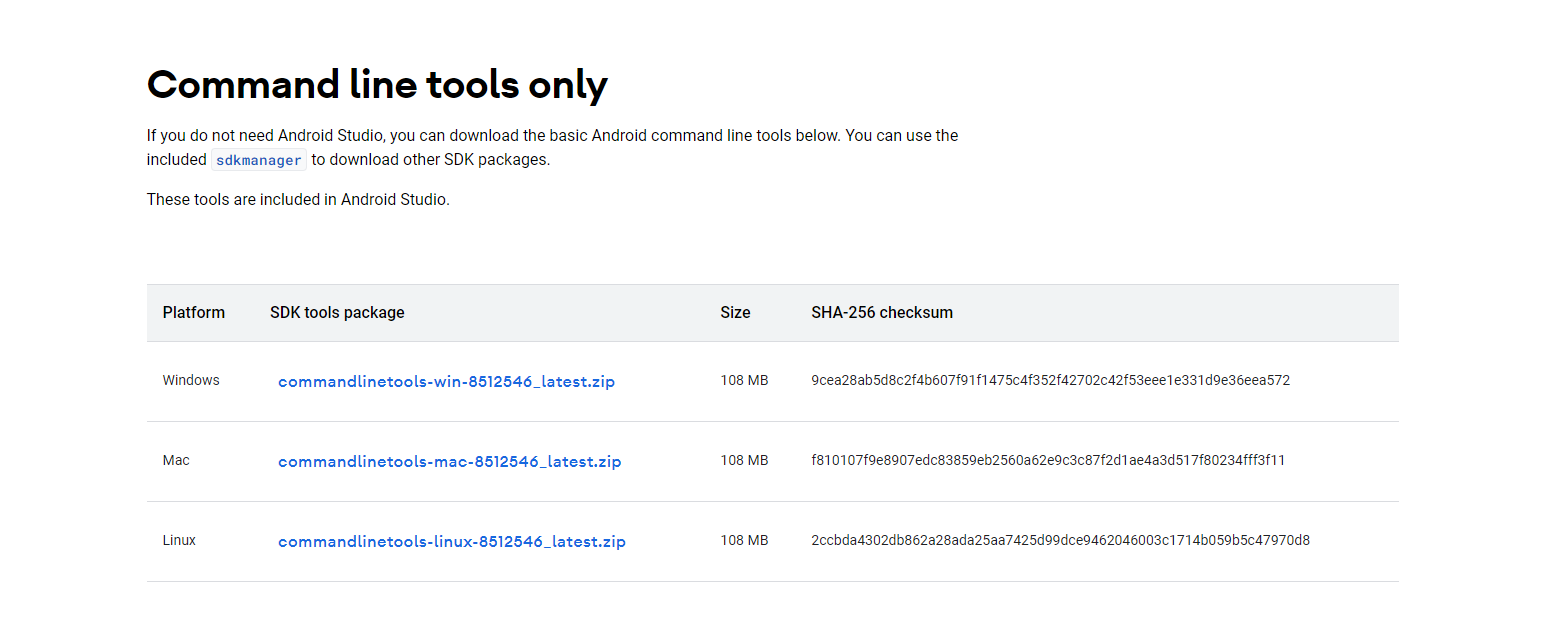Click the Windows platform cell
1543x640 pixels.
[191, 381]
